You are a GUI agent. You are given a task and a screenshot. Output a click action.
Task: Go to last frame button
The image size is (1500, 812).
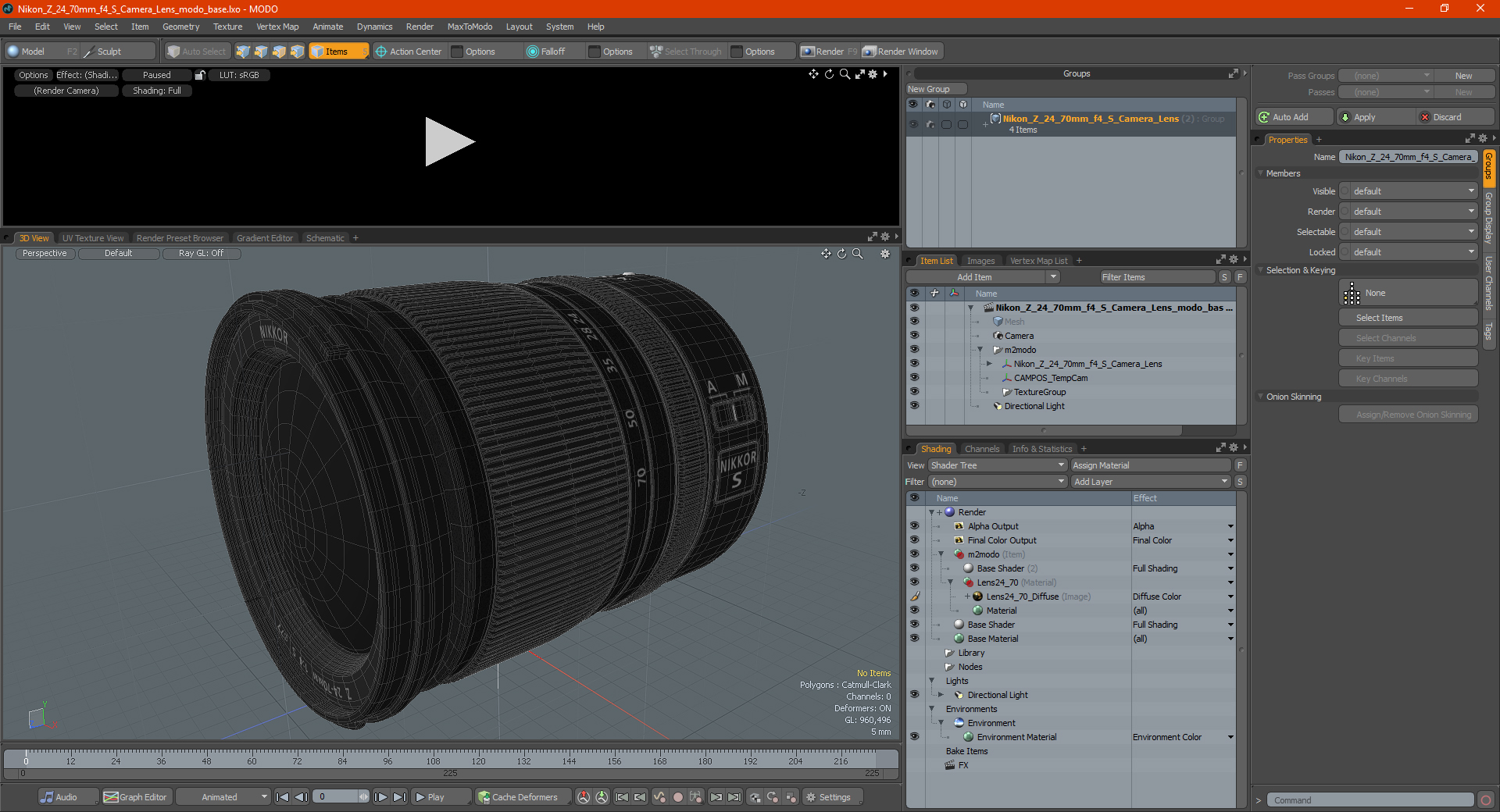[399, 797]
